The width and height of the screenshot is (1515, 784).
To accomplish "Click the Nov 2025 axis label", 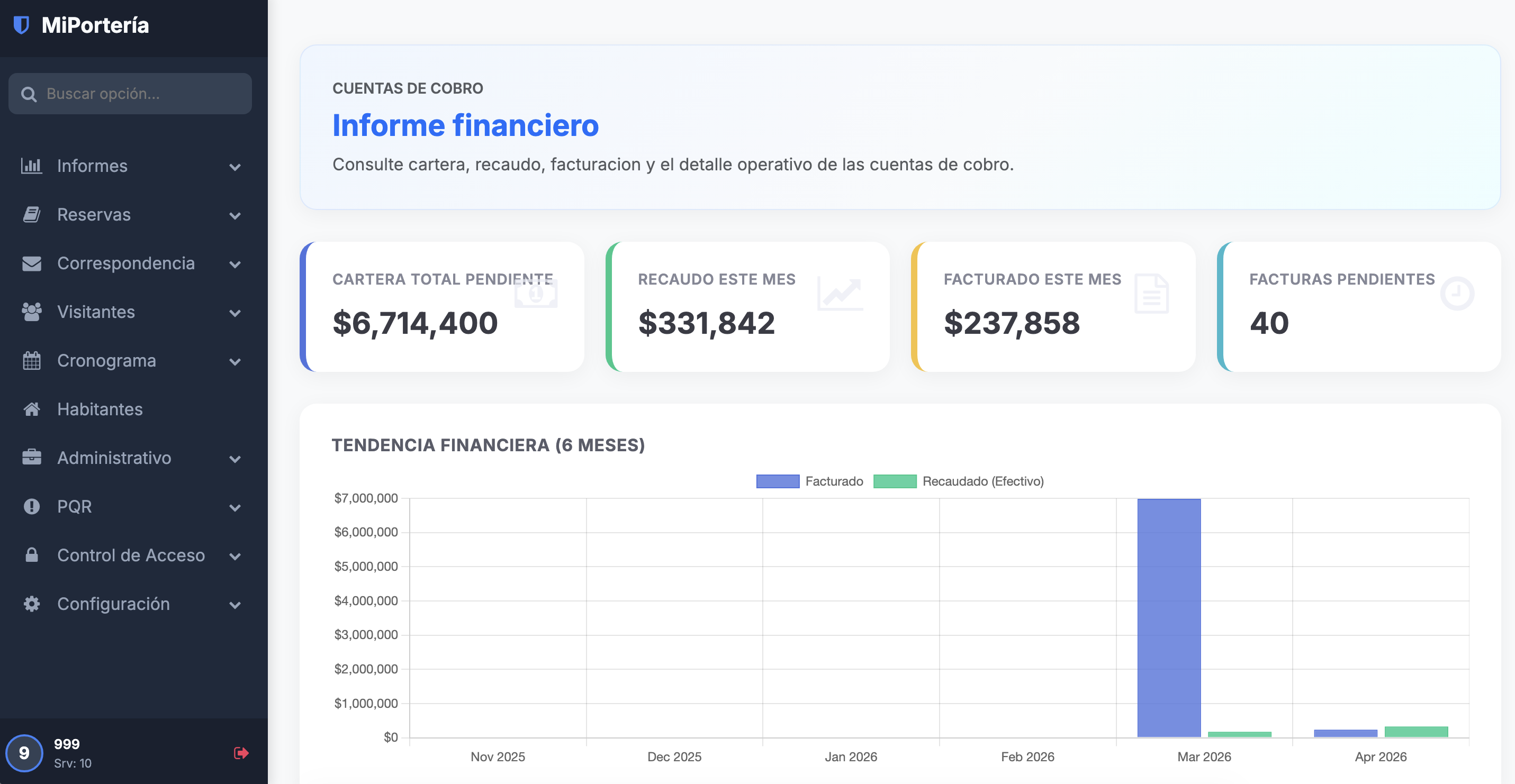I will [x=498, y=756].
